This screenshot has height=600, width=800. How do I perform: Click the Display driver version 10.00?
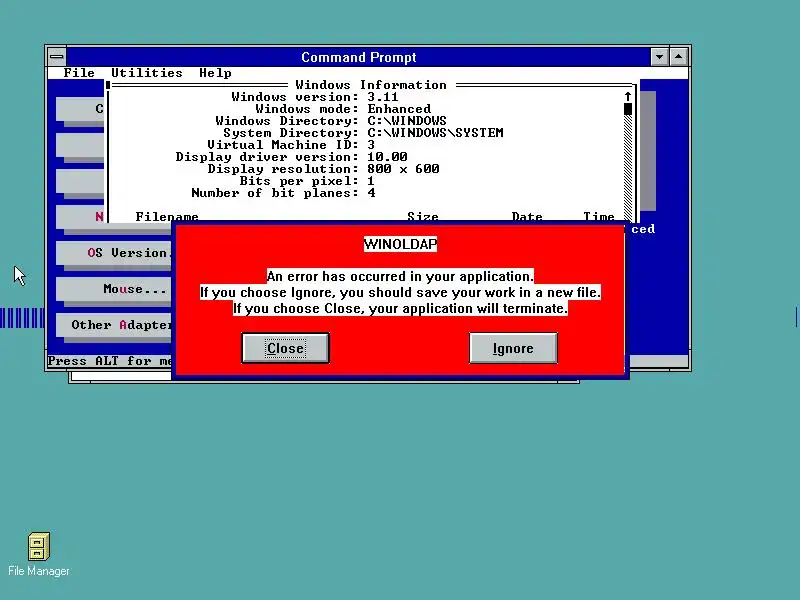click(x=387, y=157)
